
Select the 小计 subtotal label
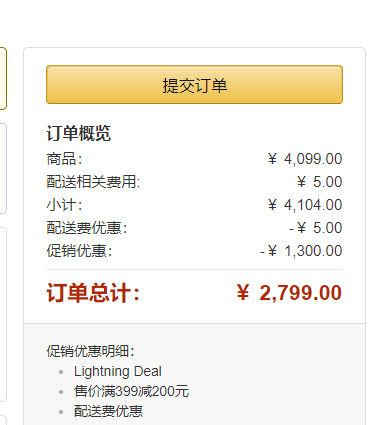[x=64, y=205]
